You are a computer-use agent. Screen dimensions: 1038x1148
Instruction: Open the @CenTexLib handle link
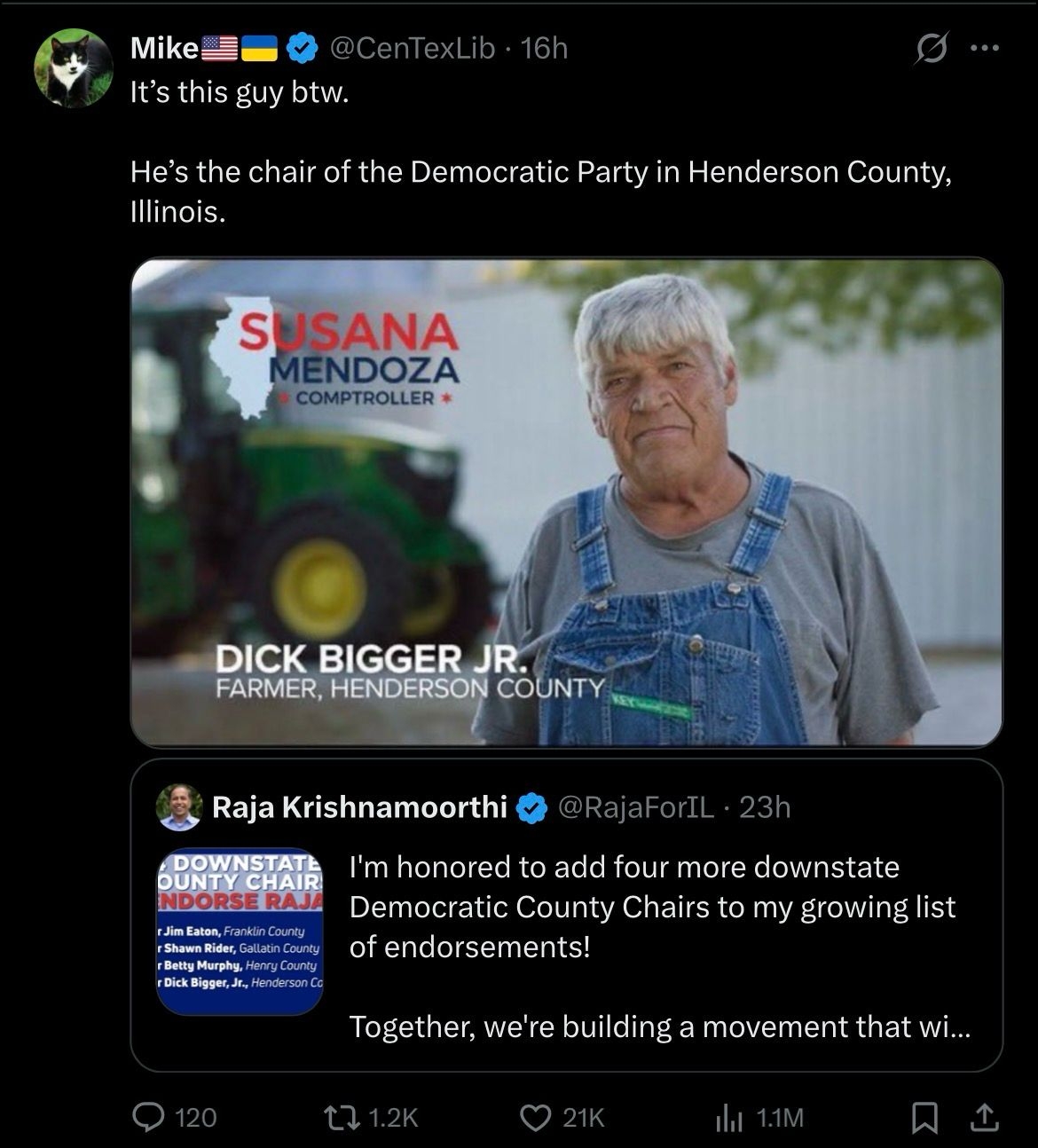pos(412,48)
